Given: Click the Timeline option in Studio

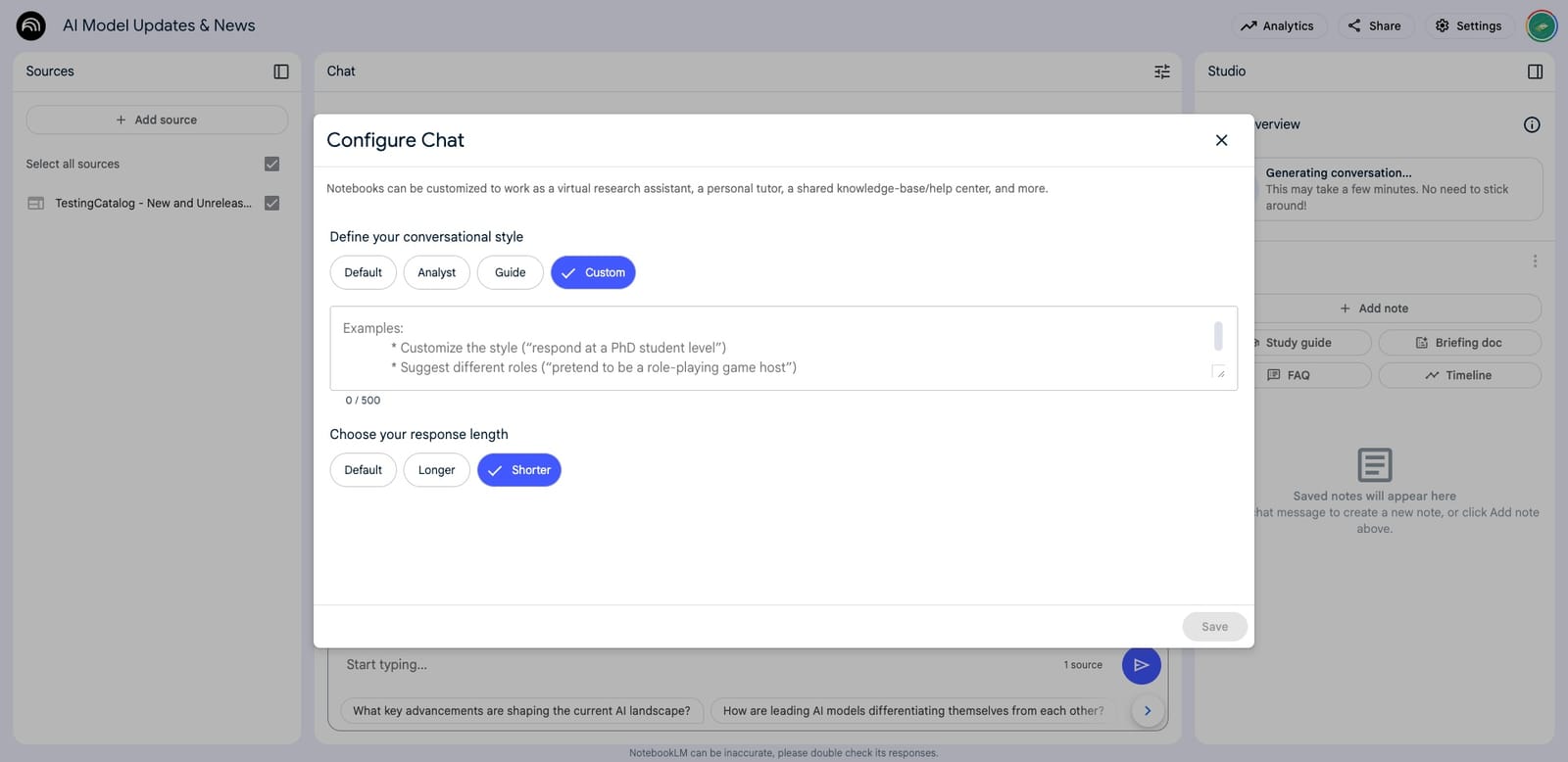Looking at the screenshot, I should click(1459, 374).
